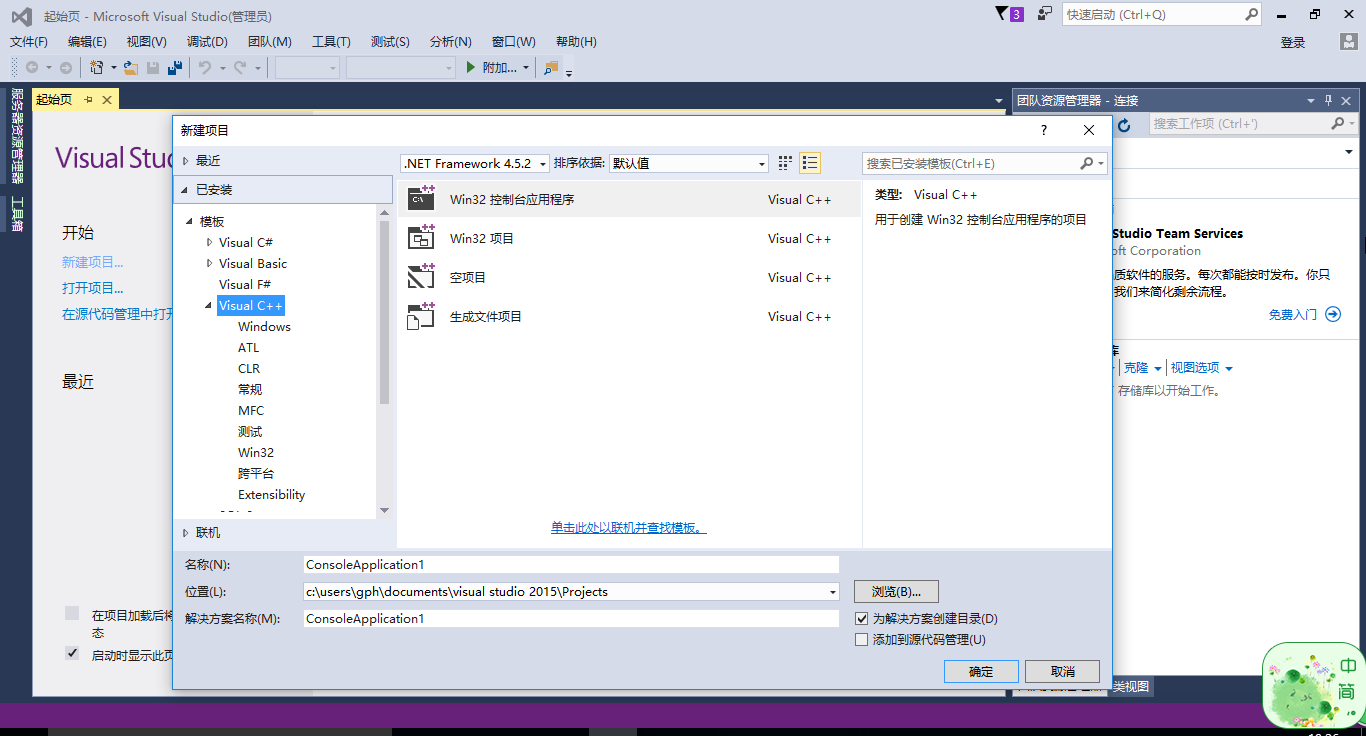The image size is (1366, 736).
Task: Collapse the 已安装 section
Action: 186,190
